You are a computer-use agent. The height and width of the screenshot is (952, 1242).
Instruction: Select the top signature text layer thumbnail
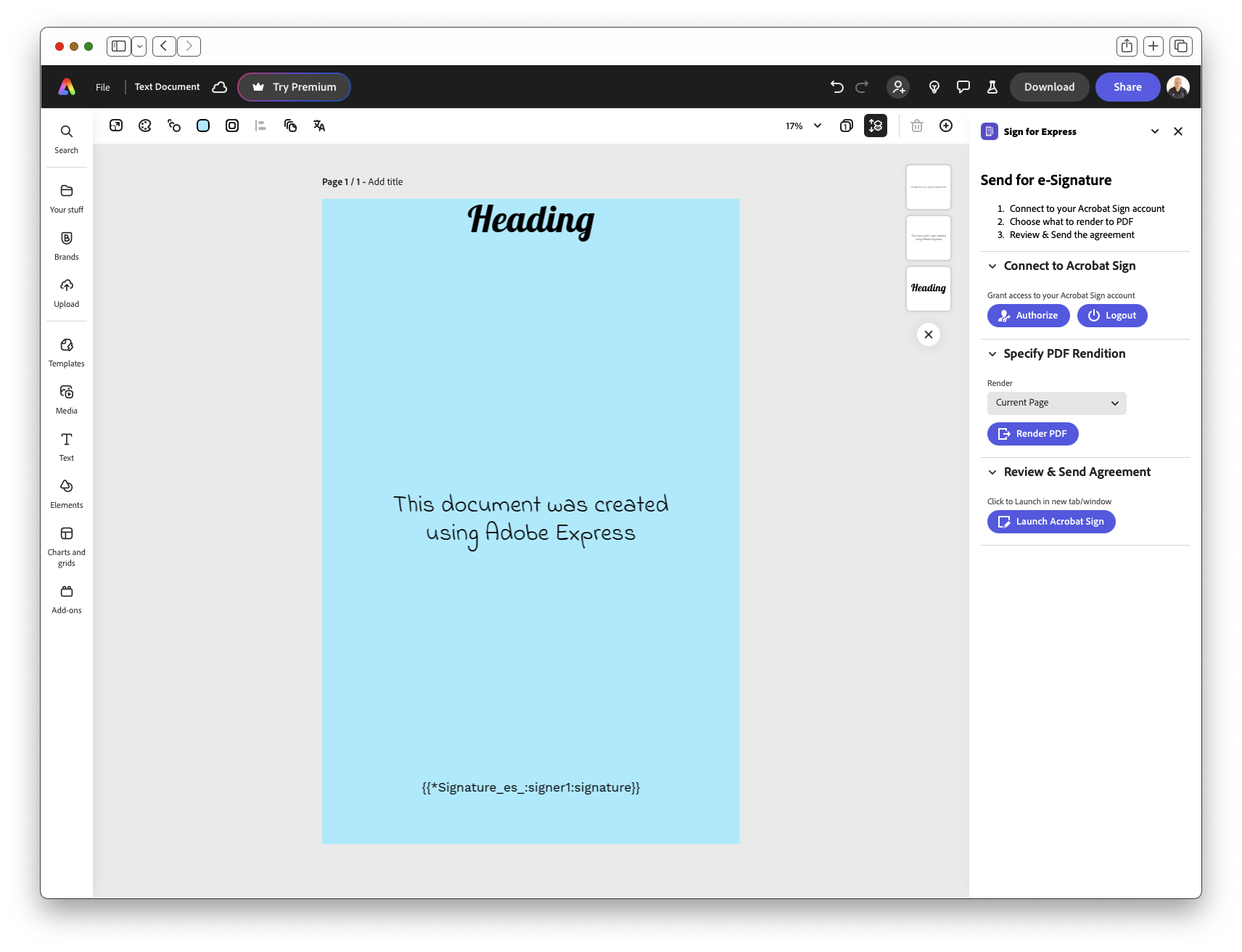(x=929, y=187)
